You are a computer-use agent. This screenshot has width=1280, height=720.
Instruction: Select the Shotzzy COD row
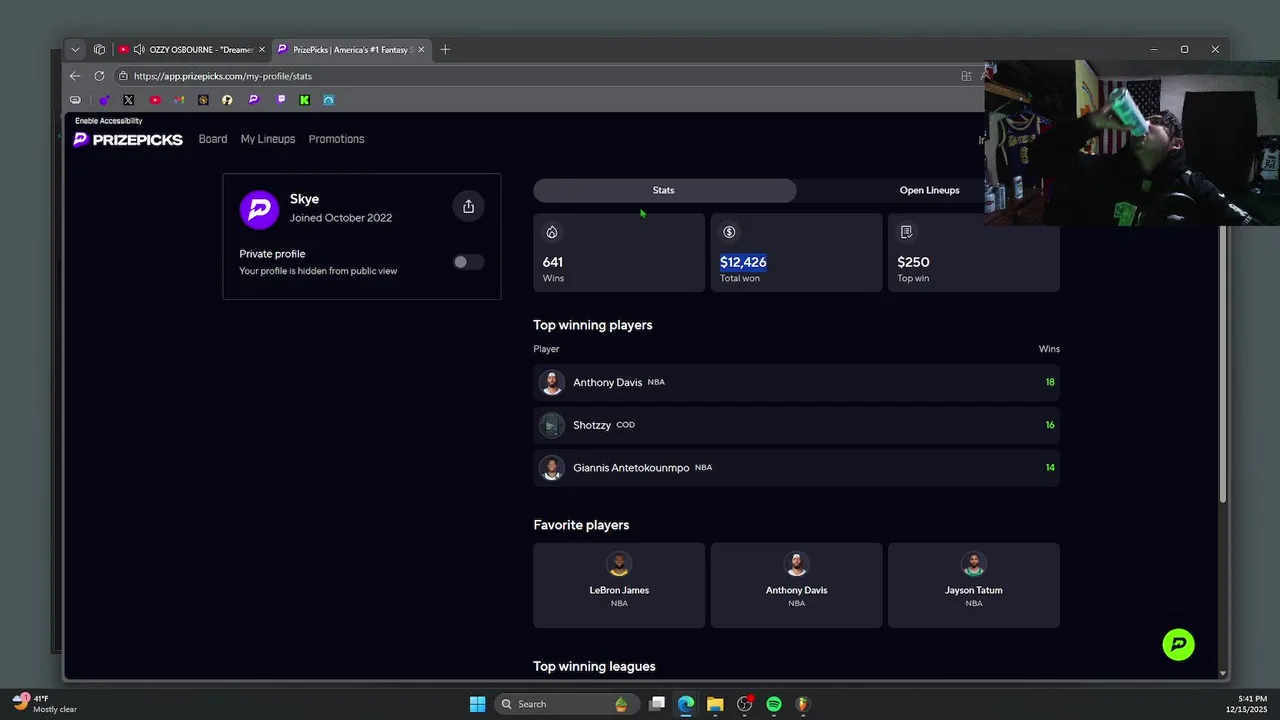796,425
